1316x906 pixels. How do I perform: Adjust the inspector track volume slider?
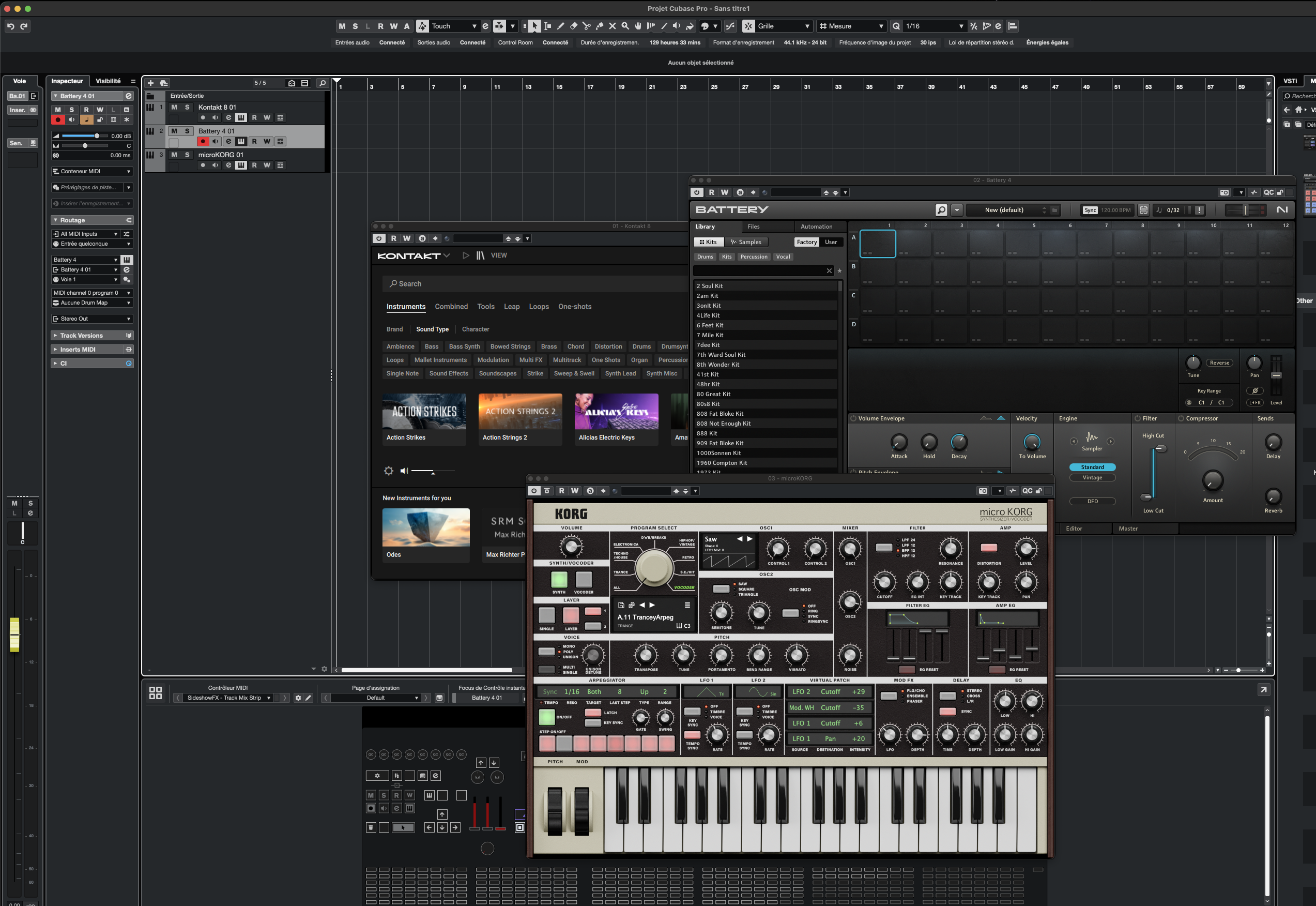pos(97,136)
